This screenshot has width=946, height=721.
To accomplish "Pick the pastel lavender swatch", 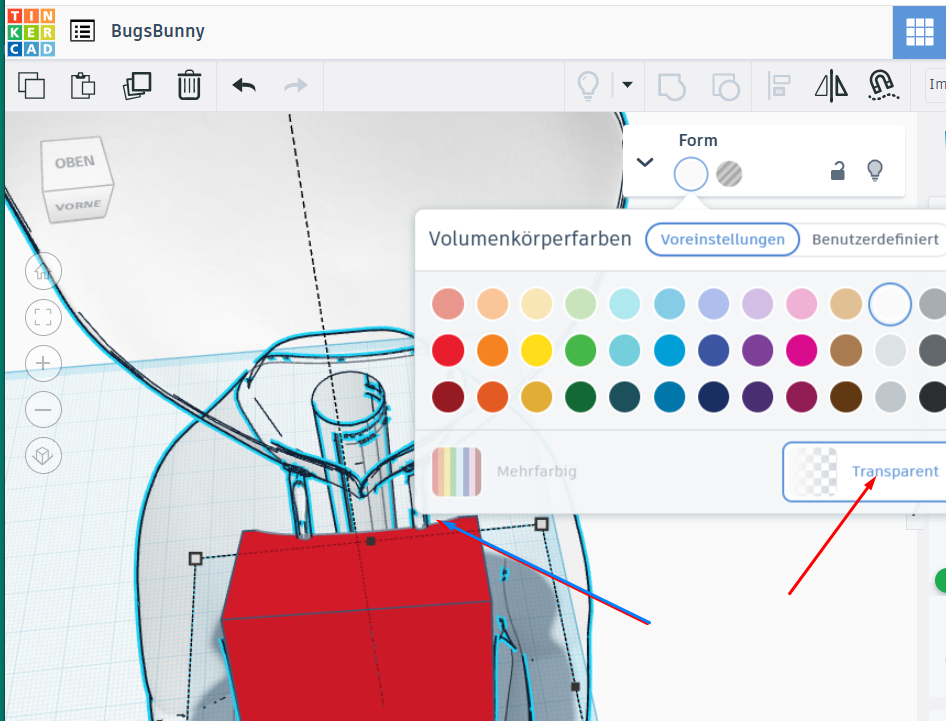I will 757,303.
